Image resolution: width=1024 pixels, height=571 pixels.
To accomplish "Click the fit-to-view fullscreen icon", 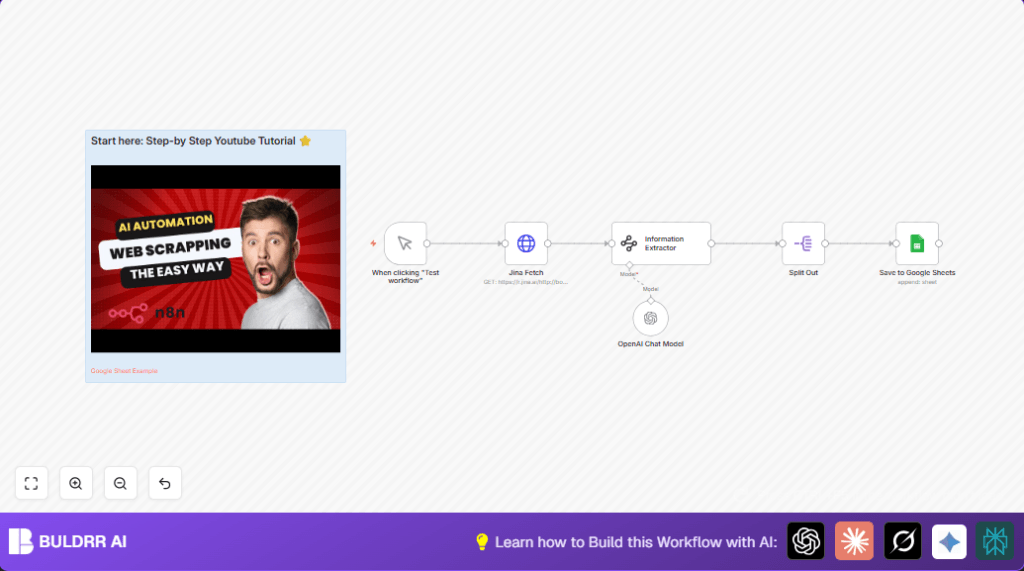I will tap(31, 483).
